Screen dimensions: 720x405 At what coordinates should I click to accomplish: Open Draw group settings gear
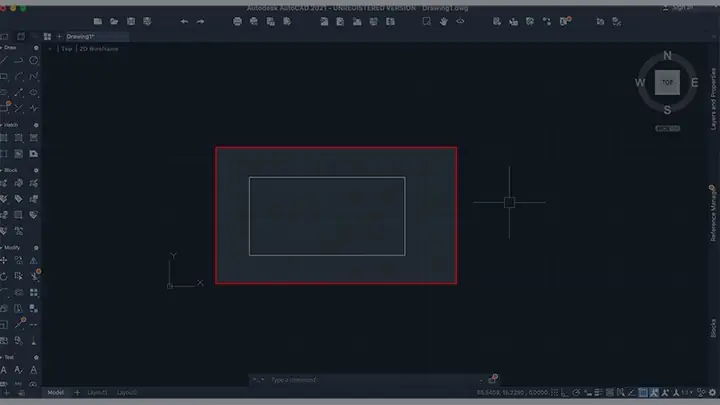36,48
